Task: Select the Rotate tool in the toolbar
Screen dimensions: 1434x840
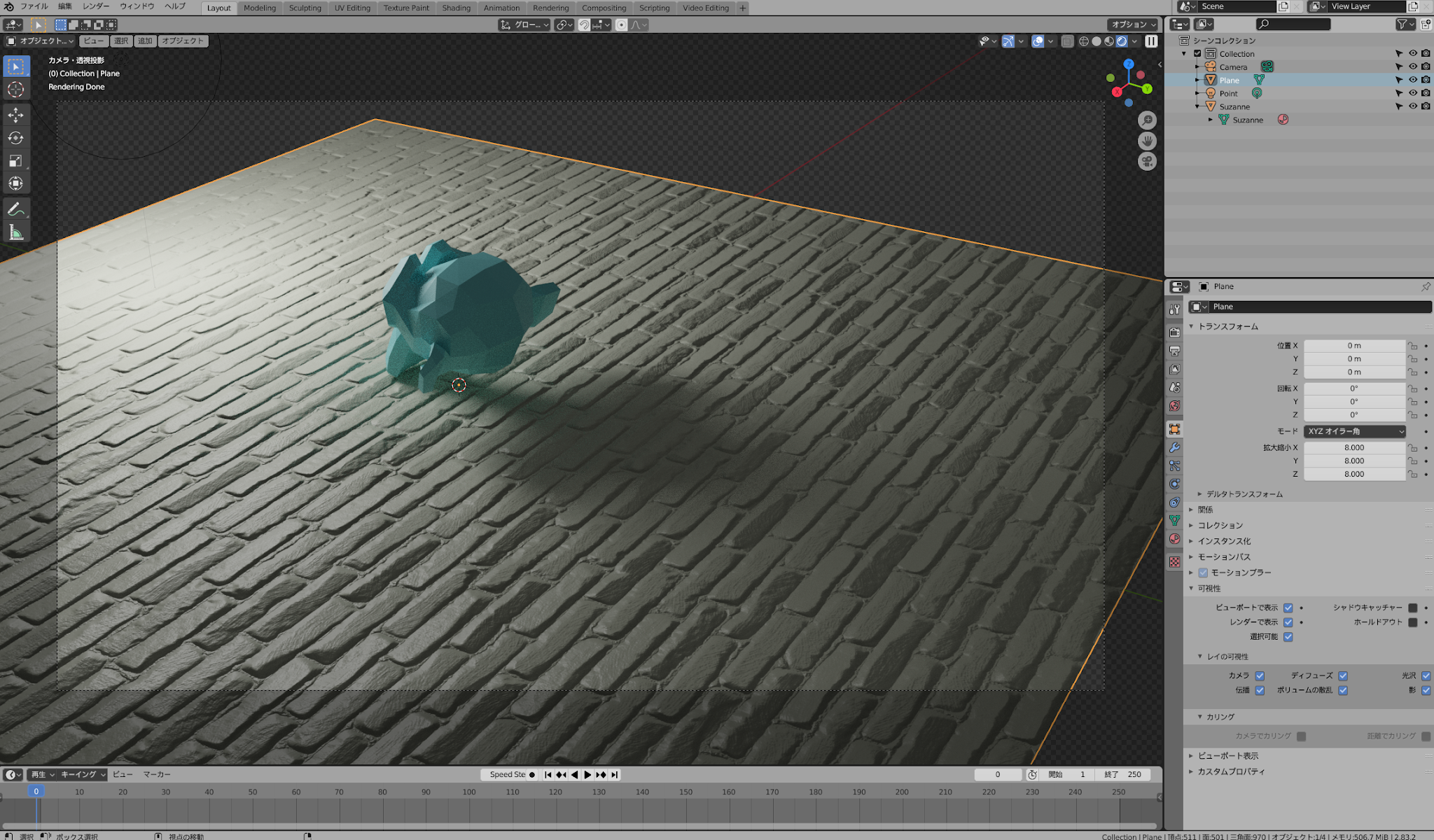Action: tap(15, 138)
